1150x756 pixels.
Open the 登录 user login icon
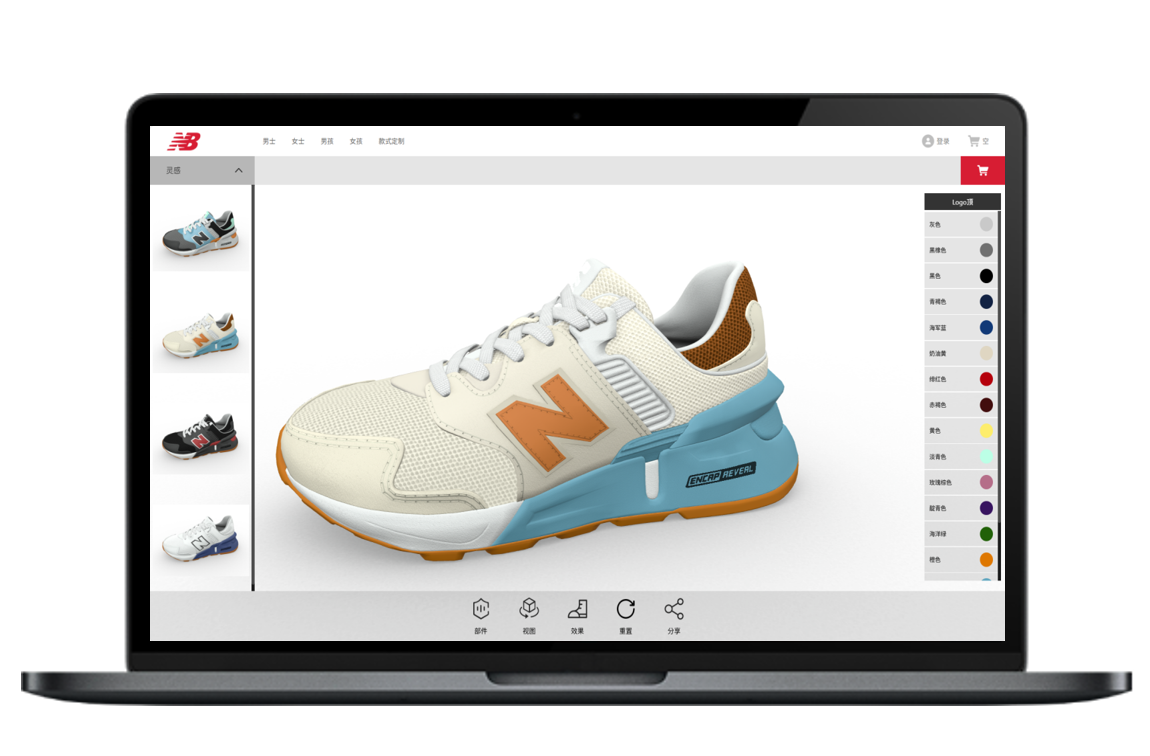tap(928, 141)
